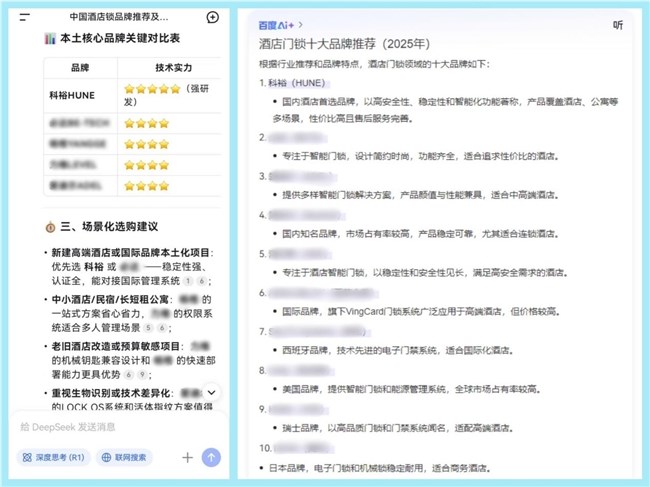Screen dimensions: 650x487
Task: Click the blue send arrow button
Action: coord(211,457)
